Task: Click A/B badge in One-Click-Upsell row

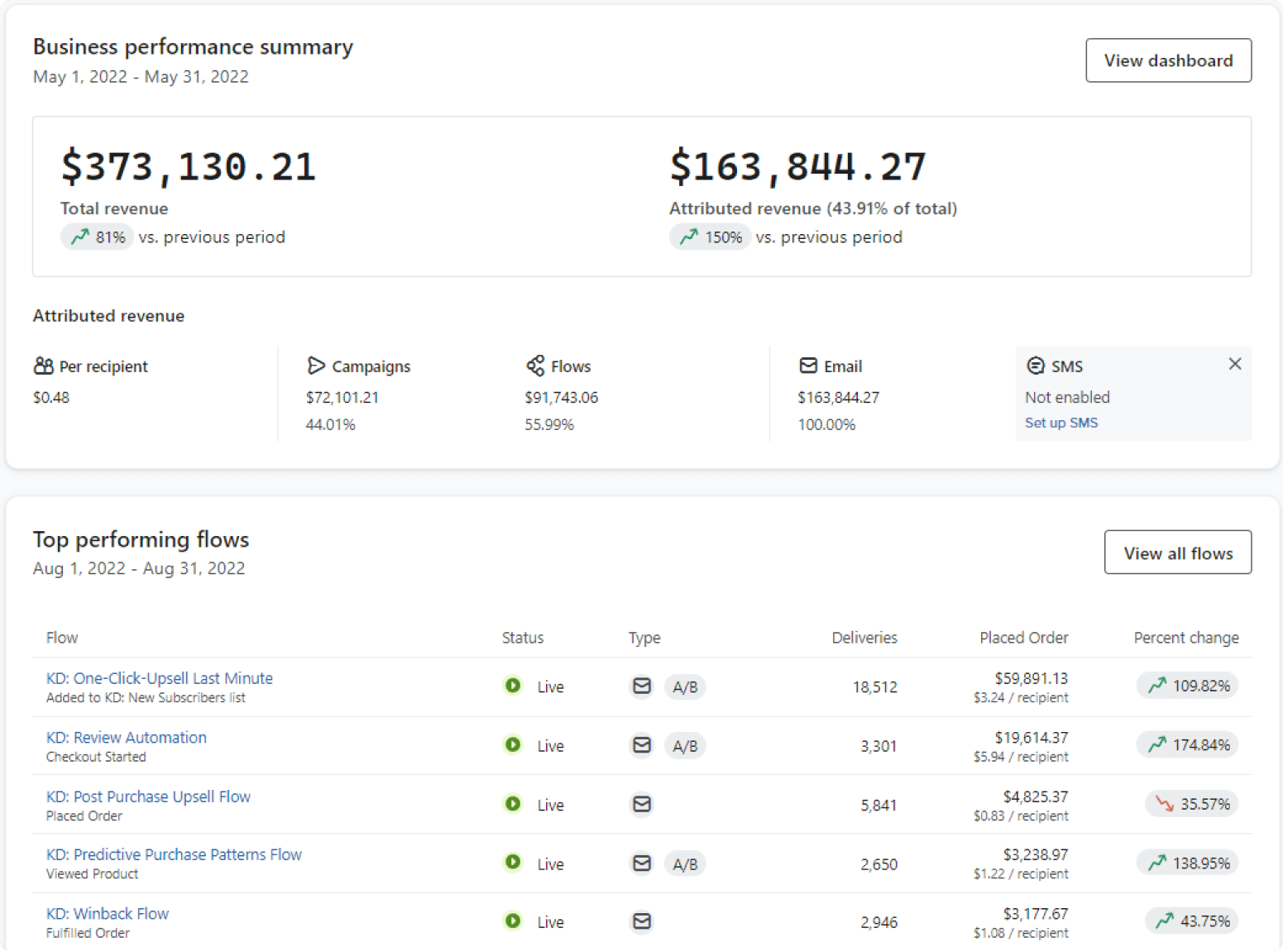Action: (x=685, y=687)
